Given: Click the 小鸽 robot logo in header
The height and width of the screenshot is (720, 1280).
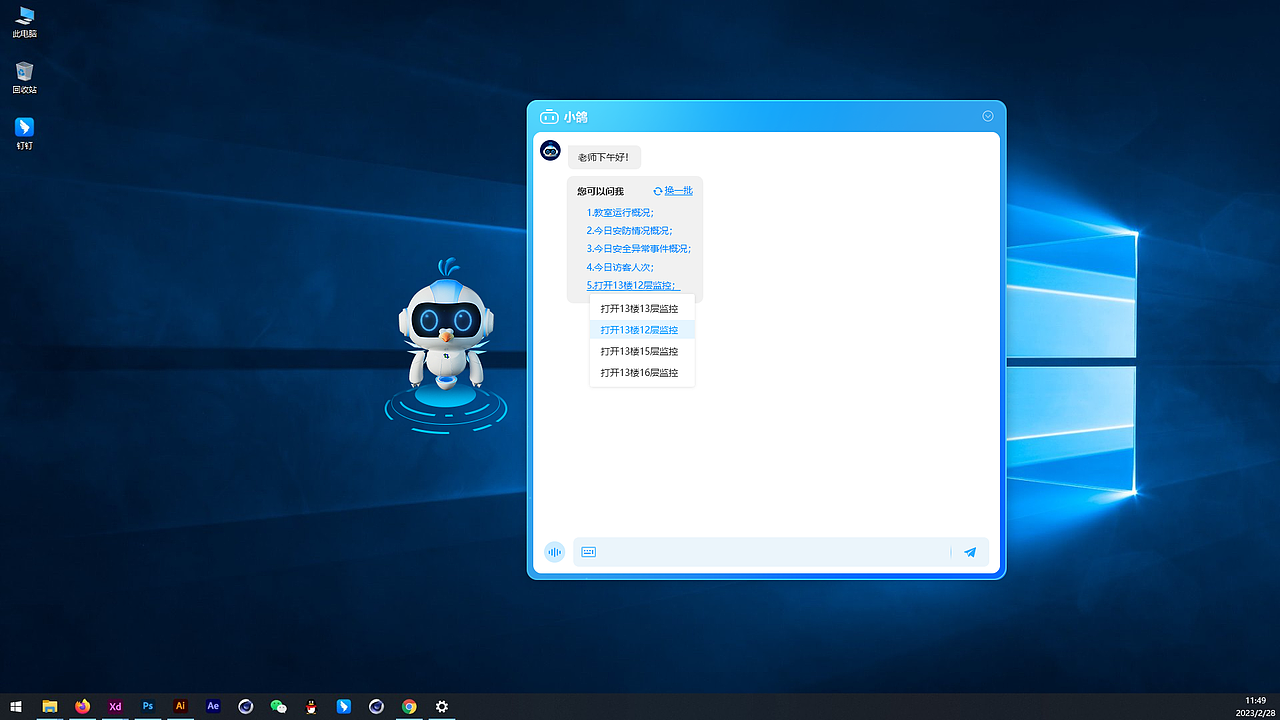Looking at the screenshot, I should point(549,116).
